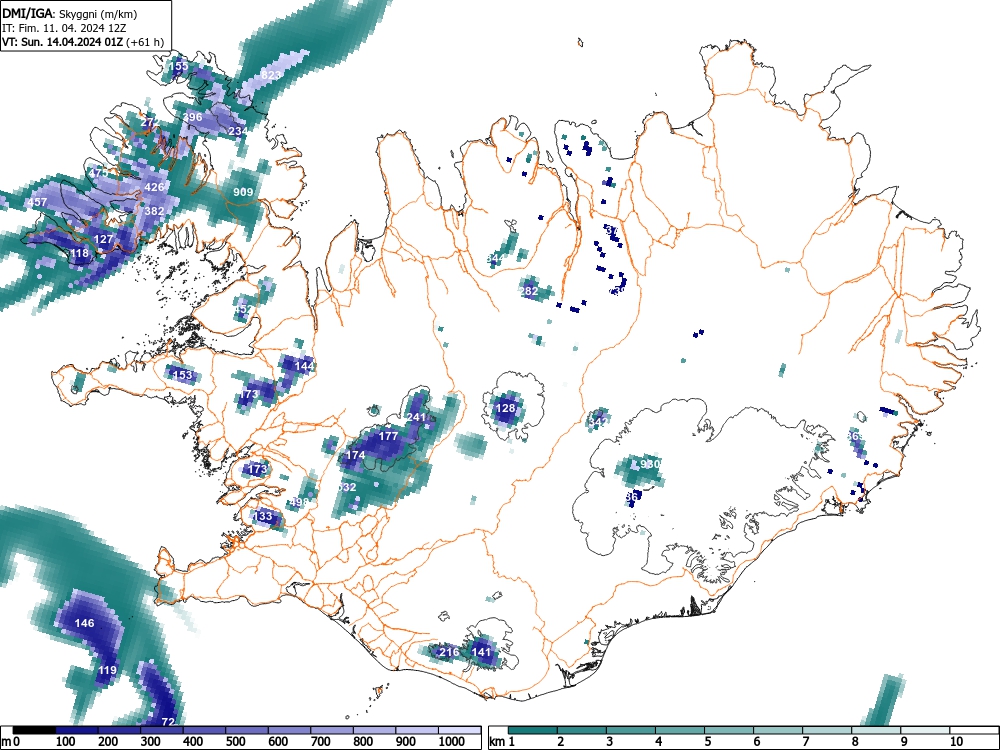Screen dimensions: 1000x750
Task: Click the visibility value 241 on the map
Action: click(416, 417)
